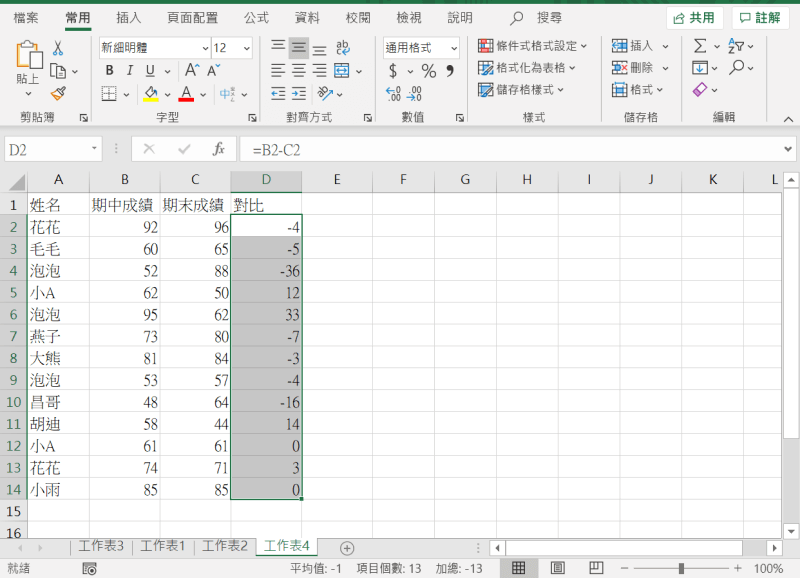Click the AutoSum sigma icon
This screenshot has width=800, height=578.
[x=700, y=46]
